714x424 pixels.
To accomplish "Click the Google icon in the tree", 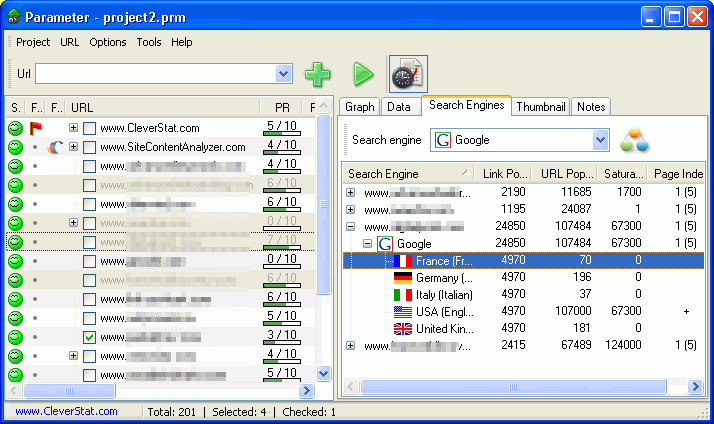I will pyautogui.click(x=385, y=244).
